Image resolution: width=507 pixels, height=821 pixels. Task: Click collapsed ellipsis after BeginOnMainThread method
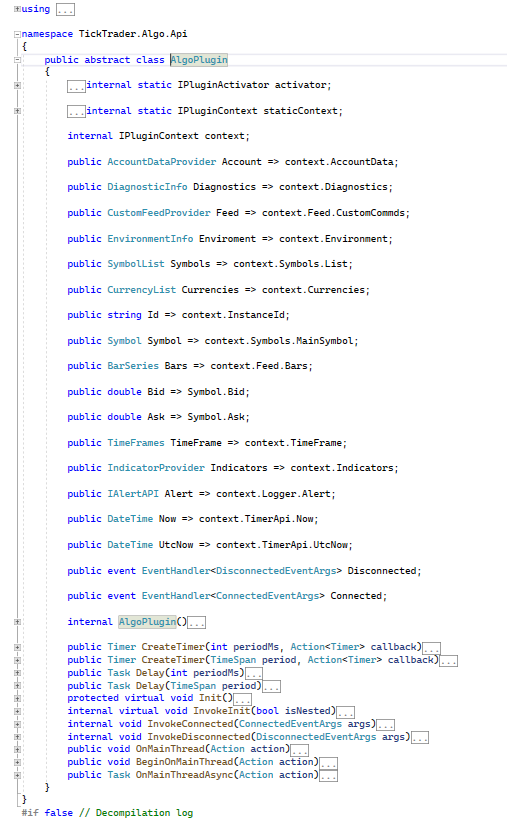point(328,763)
